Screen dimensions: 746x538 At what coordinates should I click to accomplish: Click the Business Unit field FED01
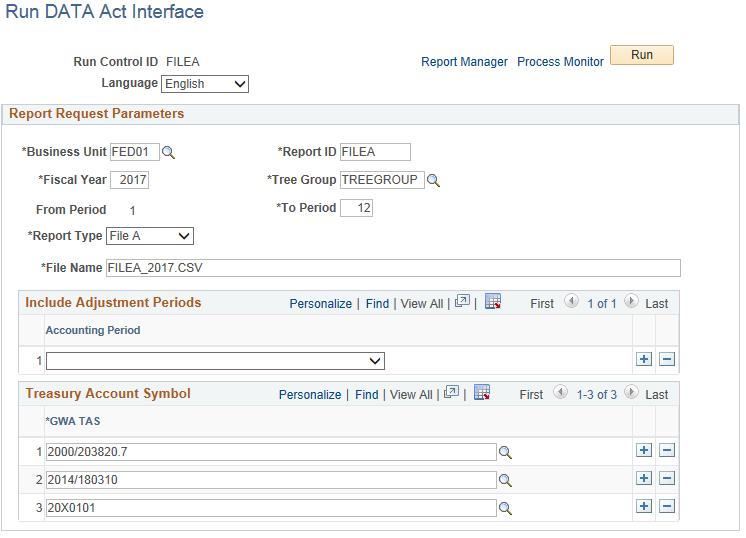point(135,152)
